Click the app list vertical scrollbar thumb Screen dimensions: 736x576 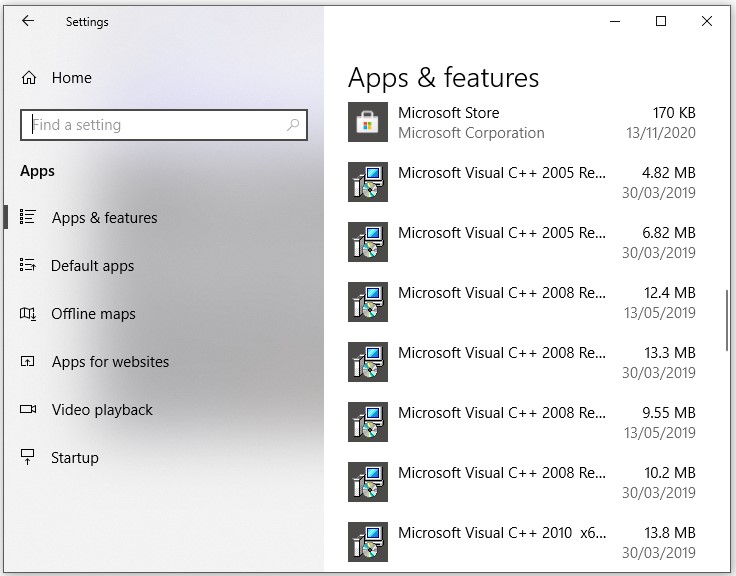tap(727, 320)
